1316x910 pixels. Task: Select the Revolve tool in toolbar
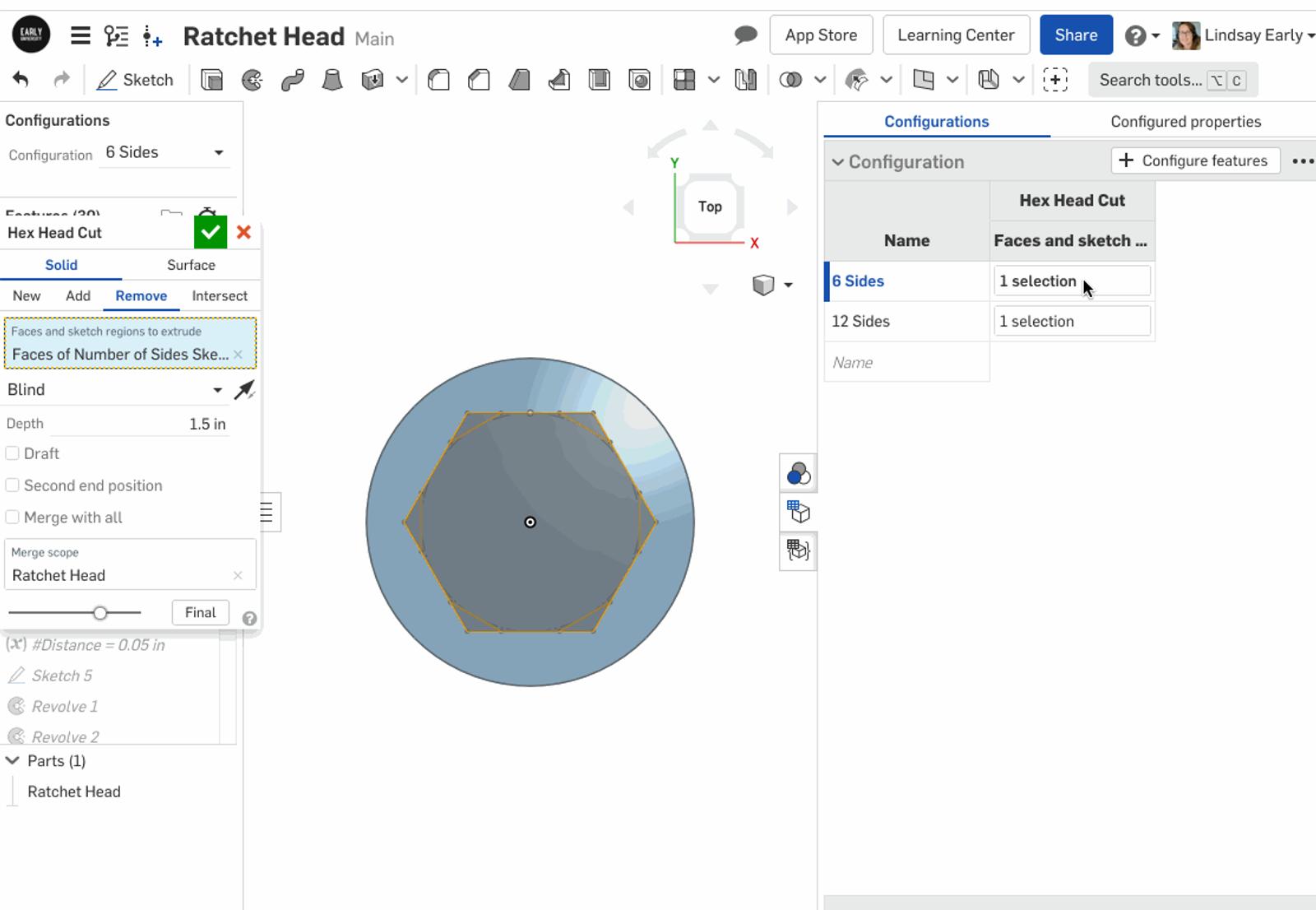252,80
